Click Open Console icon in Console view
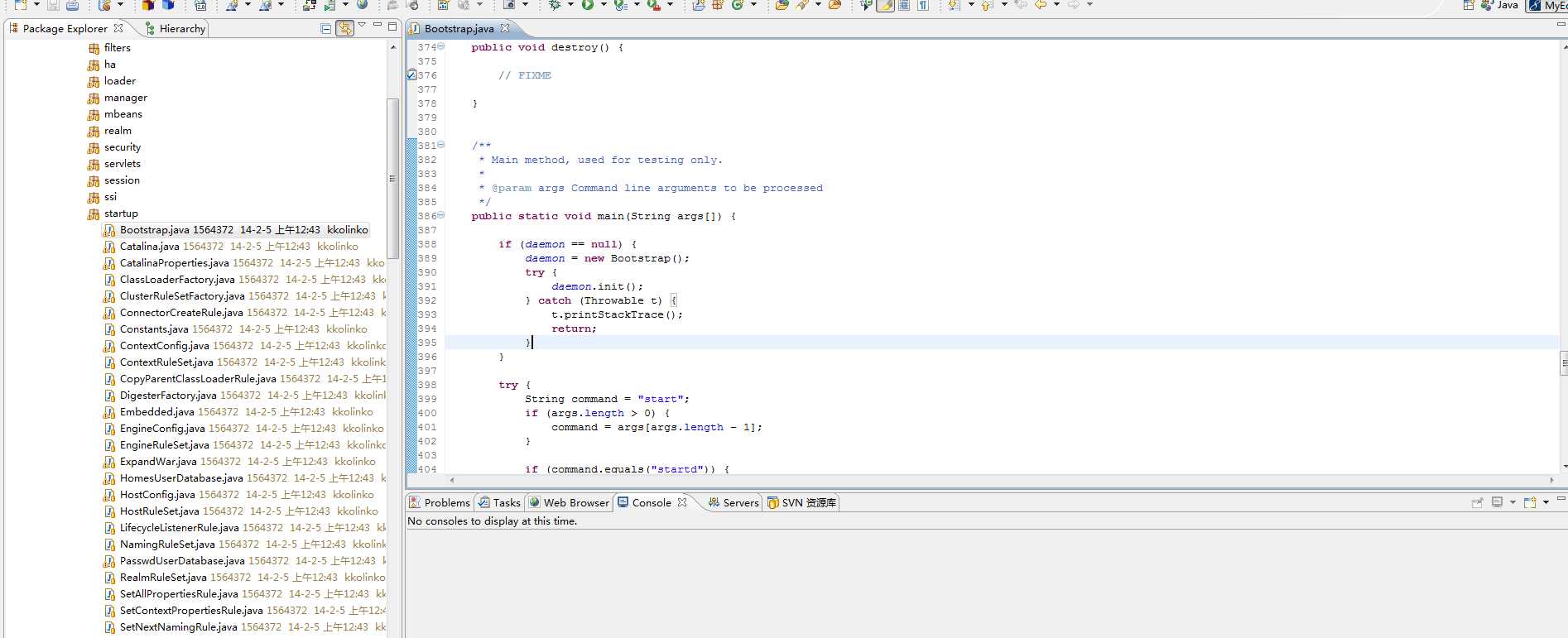The width and height of the screenshot is (1568, 638). pos(1529,502)
